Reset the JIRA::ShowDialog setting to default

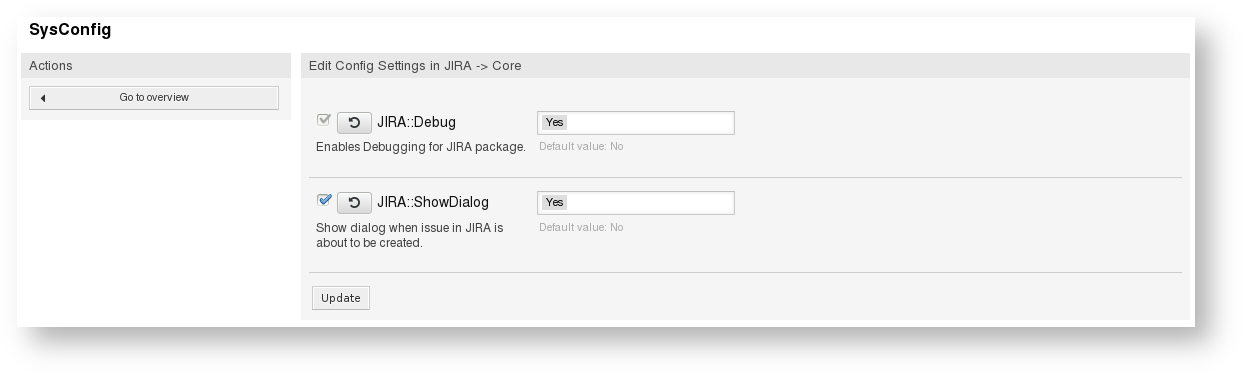pyautogui.click(x=354, y=202)
